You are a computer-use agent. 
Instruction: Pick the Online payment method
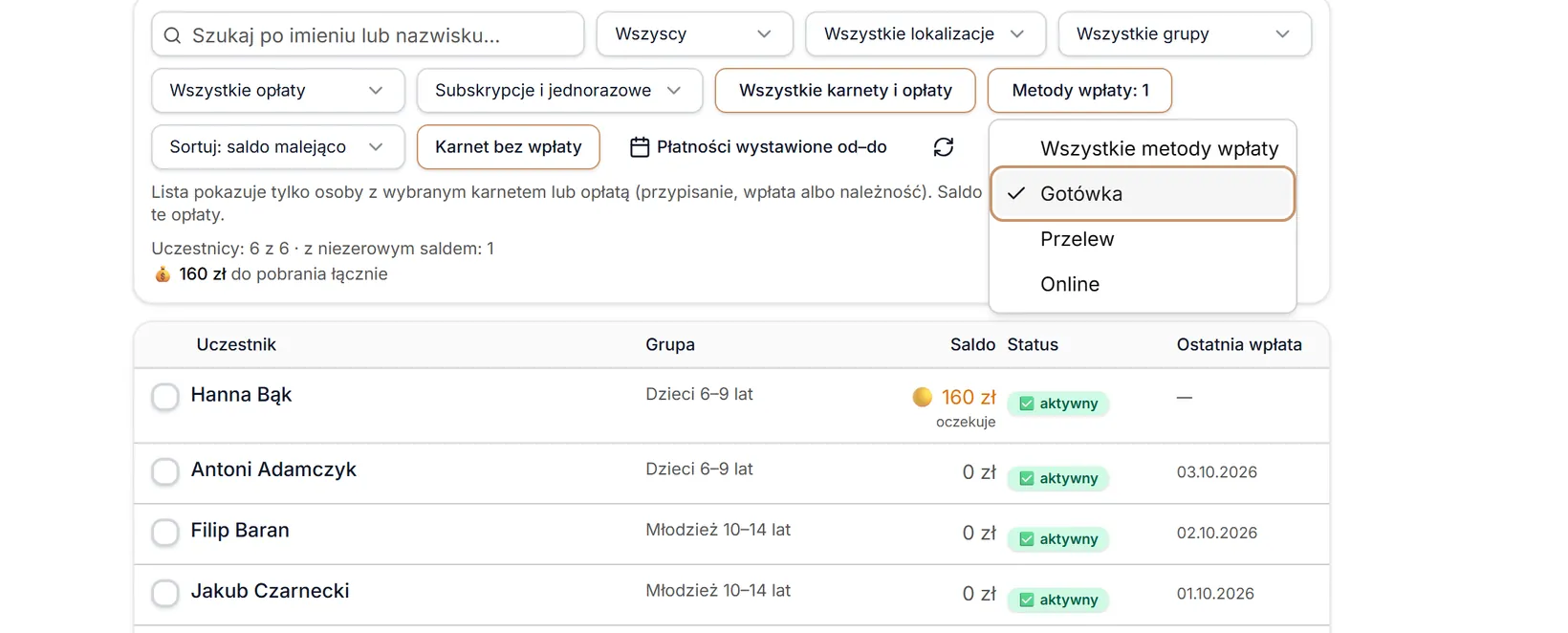point(1143,284)
